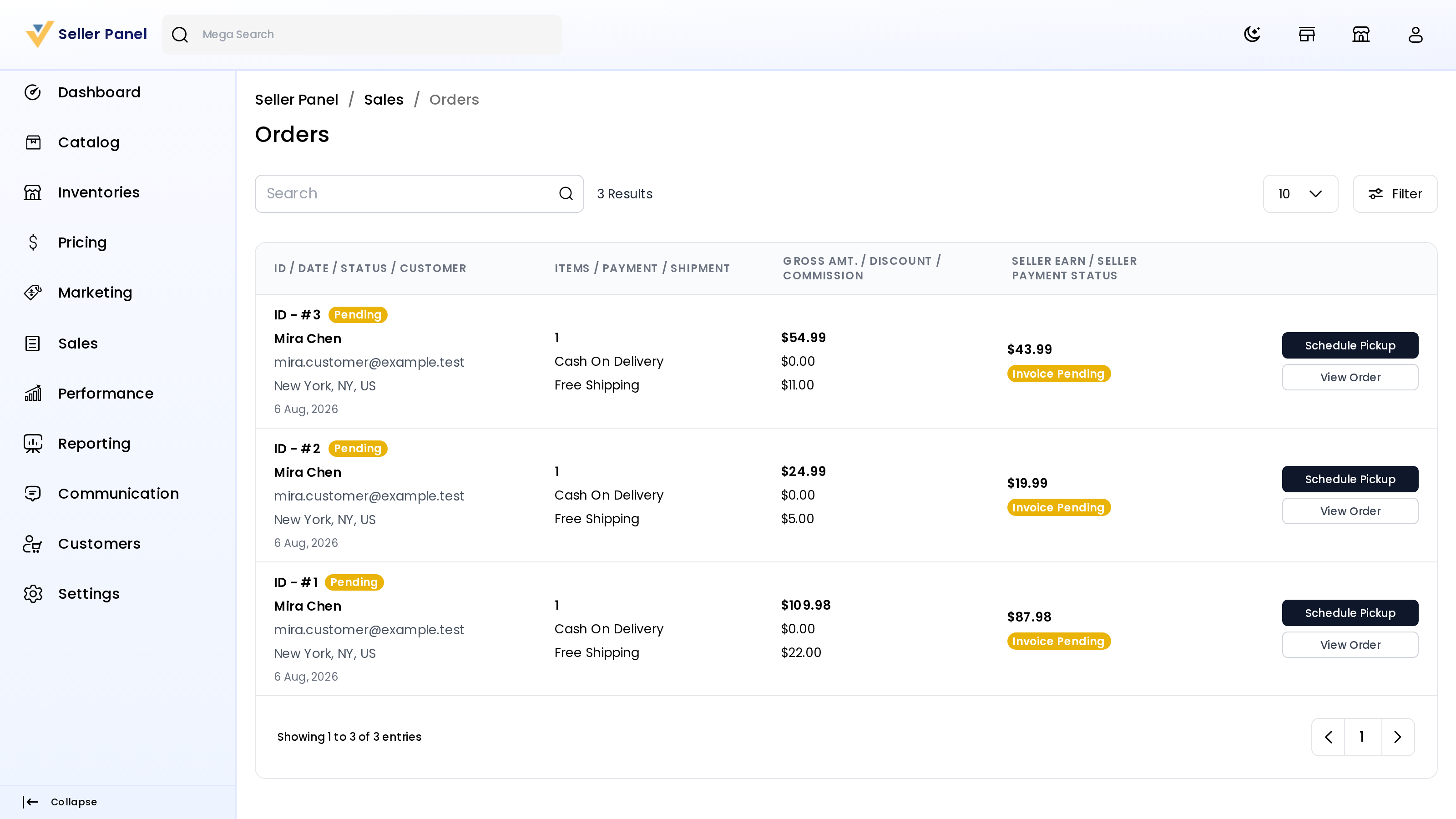
Task: Click Invoice Pending badge for $43.99
Action: pos(1058,374)
